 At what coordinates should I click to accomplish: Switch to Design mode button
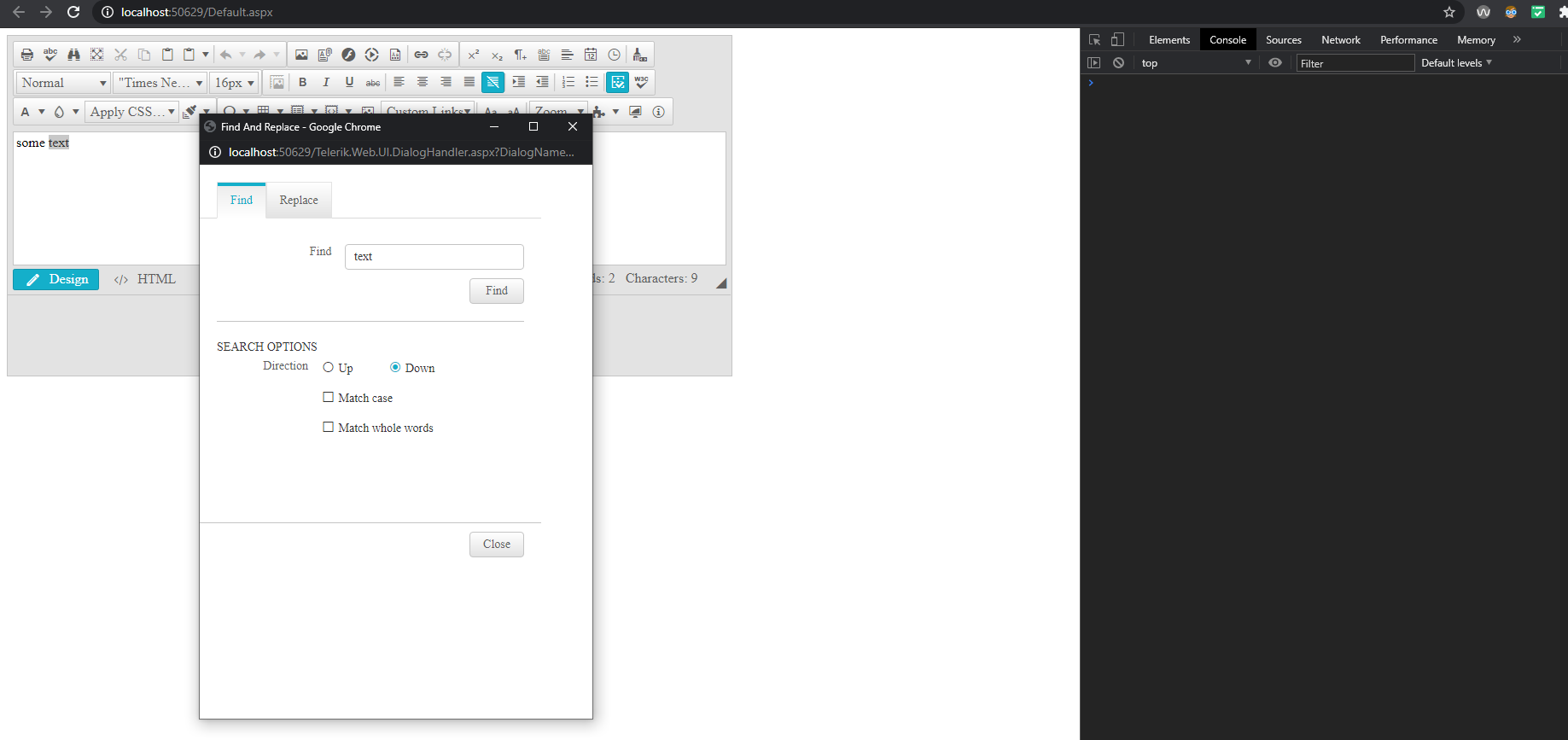56,279
